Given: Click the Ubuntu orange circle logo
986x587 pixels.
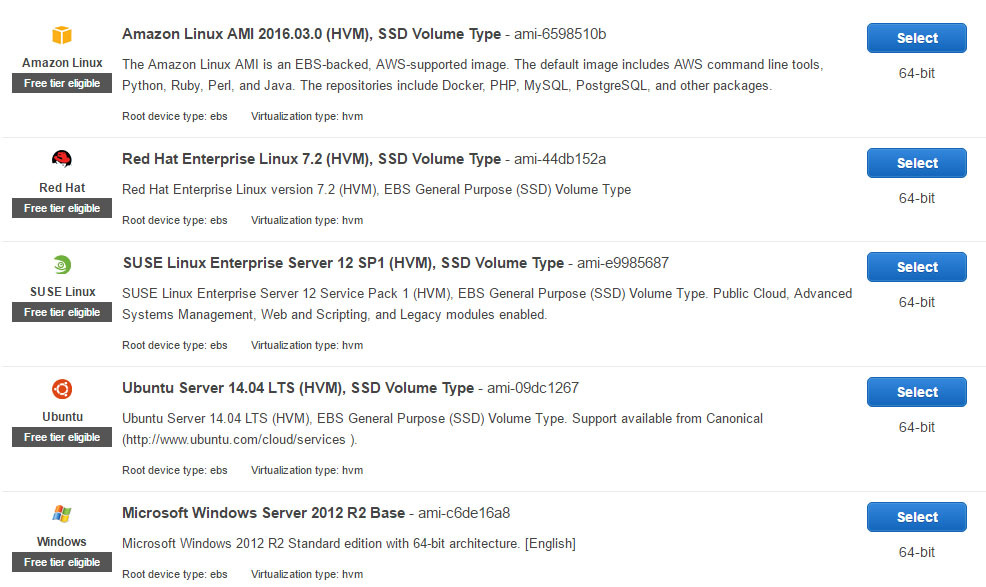Looking at the screenshot, I should tap(62, 389).
